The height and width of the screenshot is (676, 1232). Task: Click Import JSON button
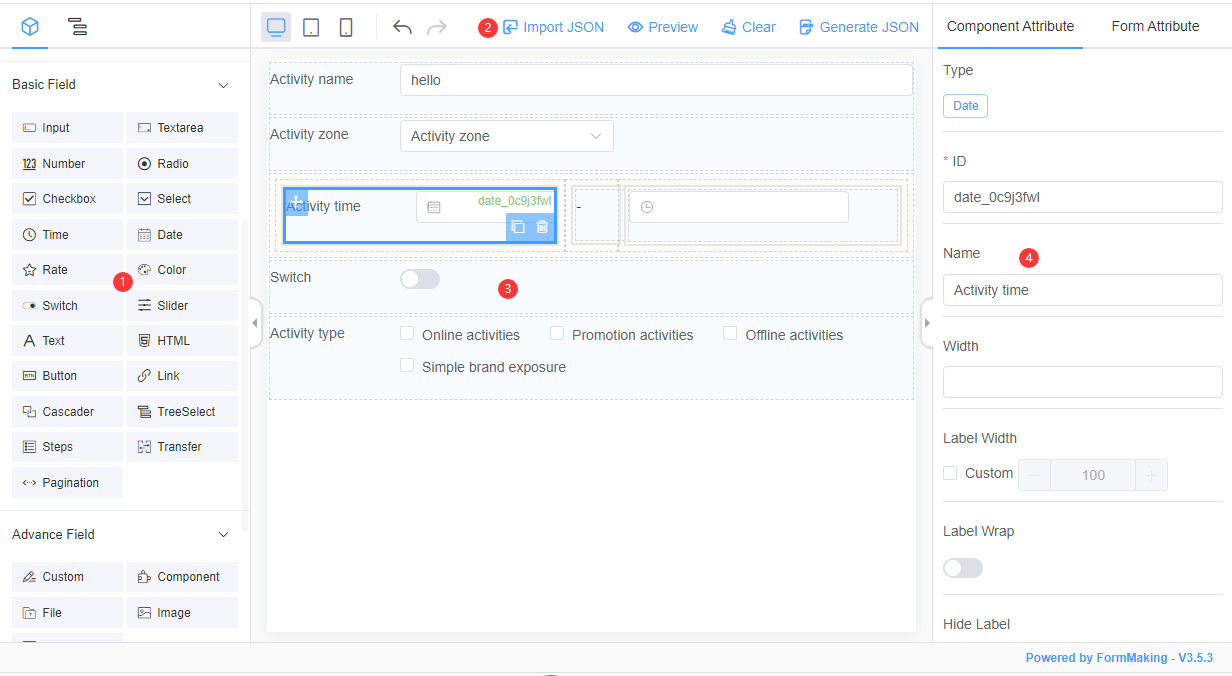click(x=553, y=27)
